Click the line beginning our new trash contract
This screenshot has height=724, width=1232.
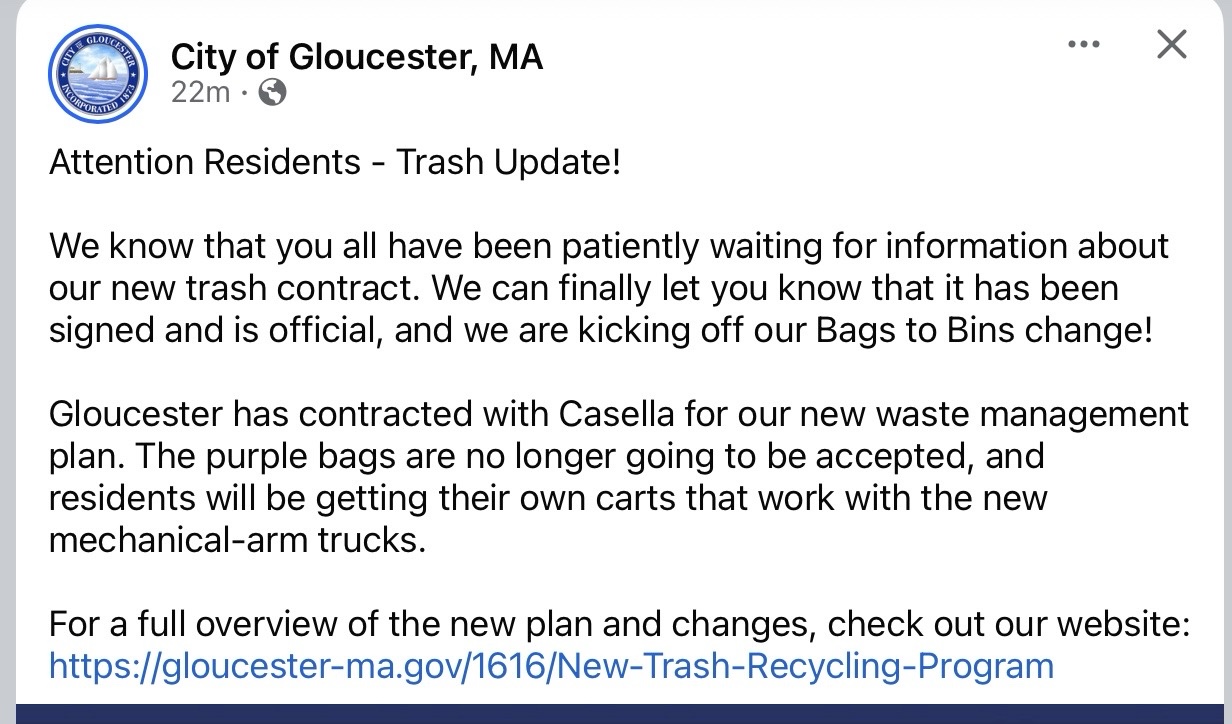pyautogui.click(x=583, y=288)
